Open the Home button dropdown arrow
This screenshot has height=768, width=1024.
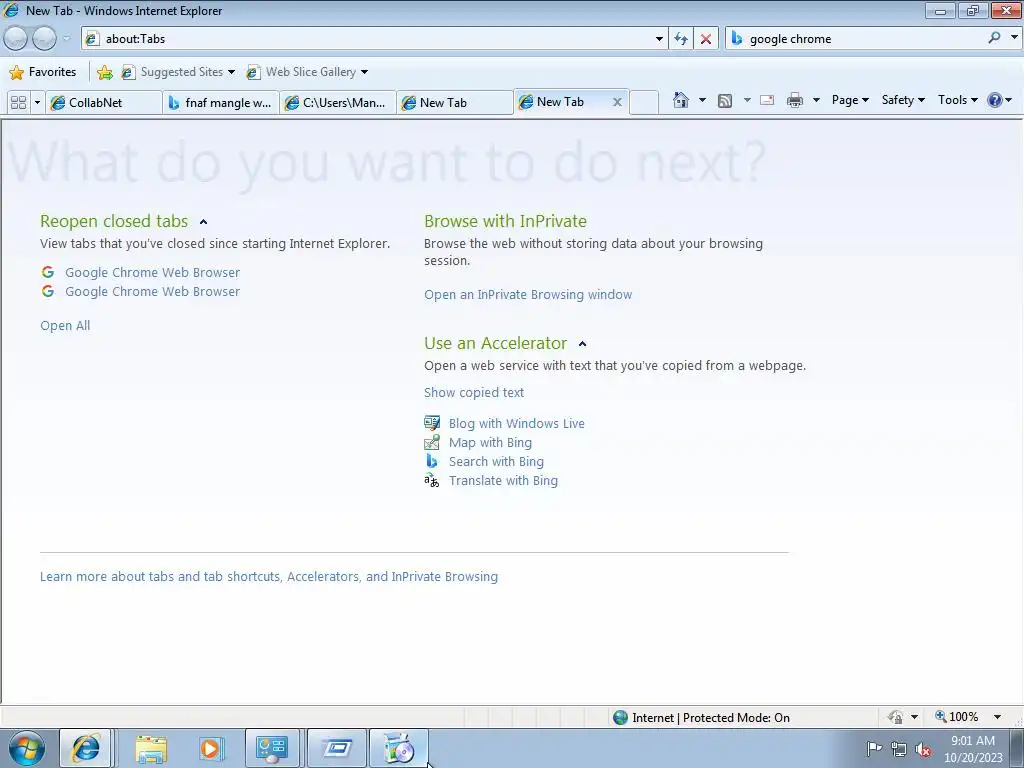point(702,100)
